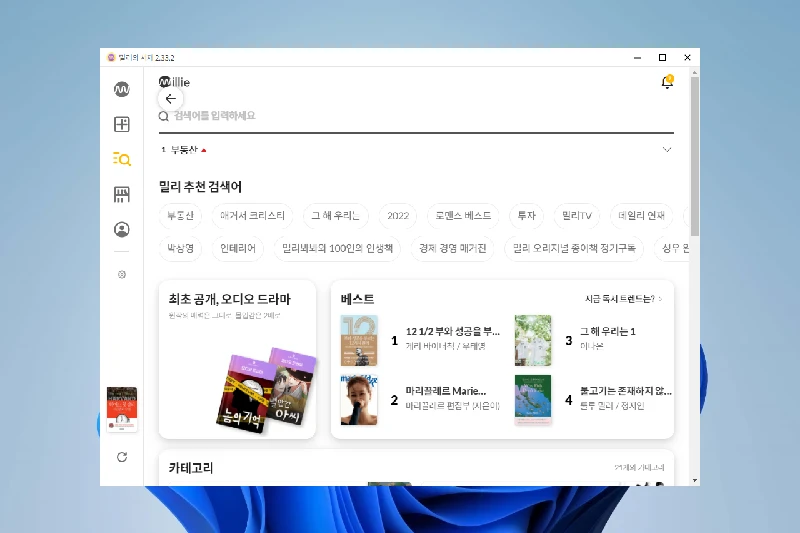Open rank 2 magazine cover thumbnail
This screenshot has width=800, height=533.
pyautogui.click(x=359, y=400)
